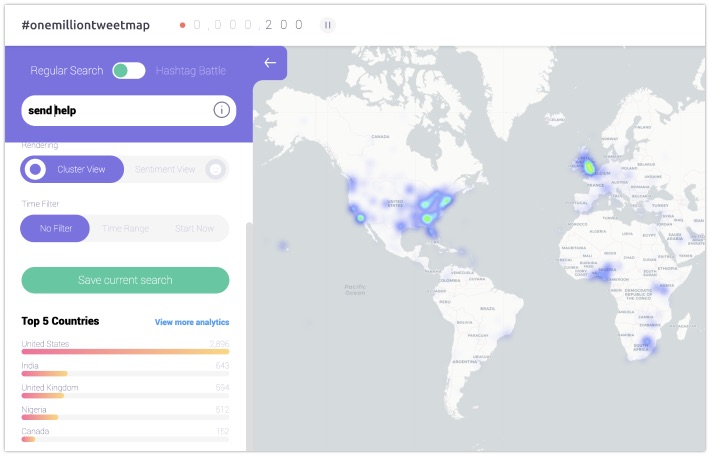Click the UK tweet heat cluster
Viewport: 710px width, 456px height.
click(589, 167)
